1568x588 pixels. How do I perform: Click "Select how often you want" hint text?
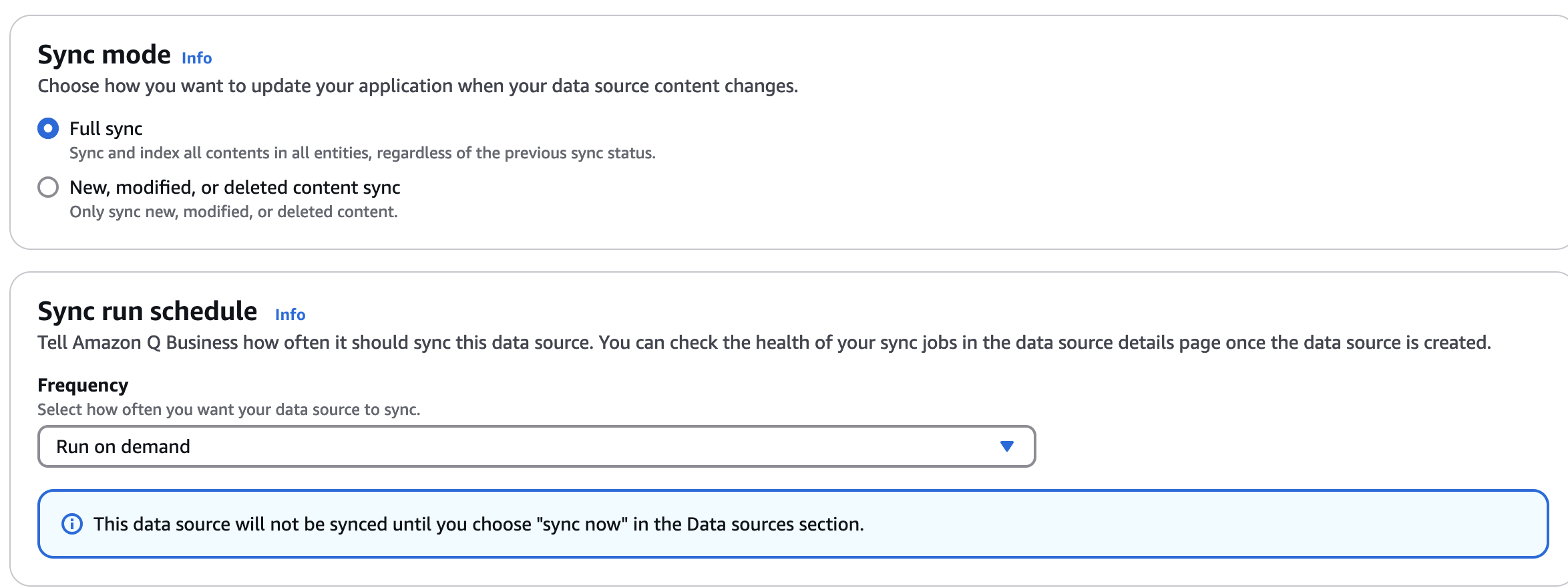tap(228, 410)
